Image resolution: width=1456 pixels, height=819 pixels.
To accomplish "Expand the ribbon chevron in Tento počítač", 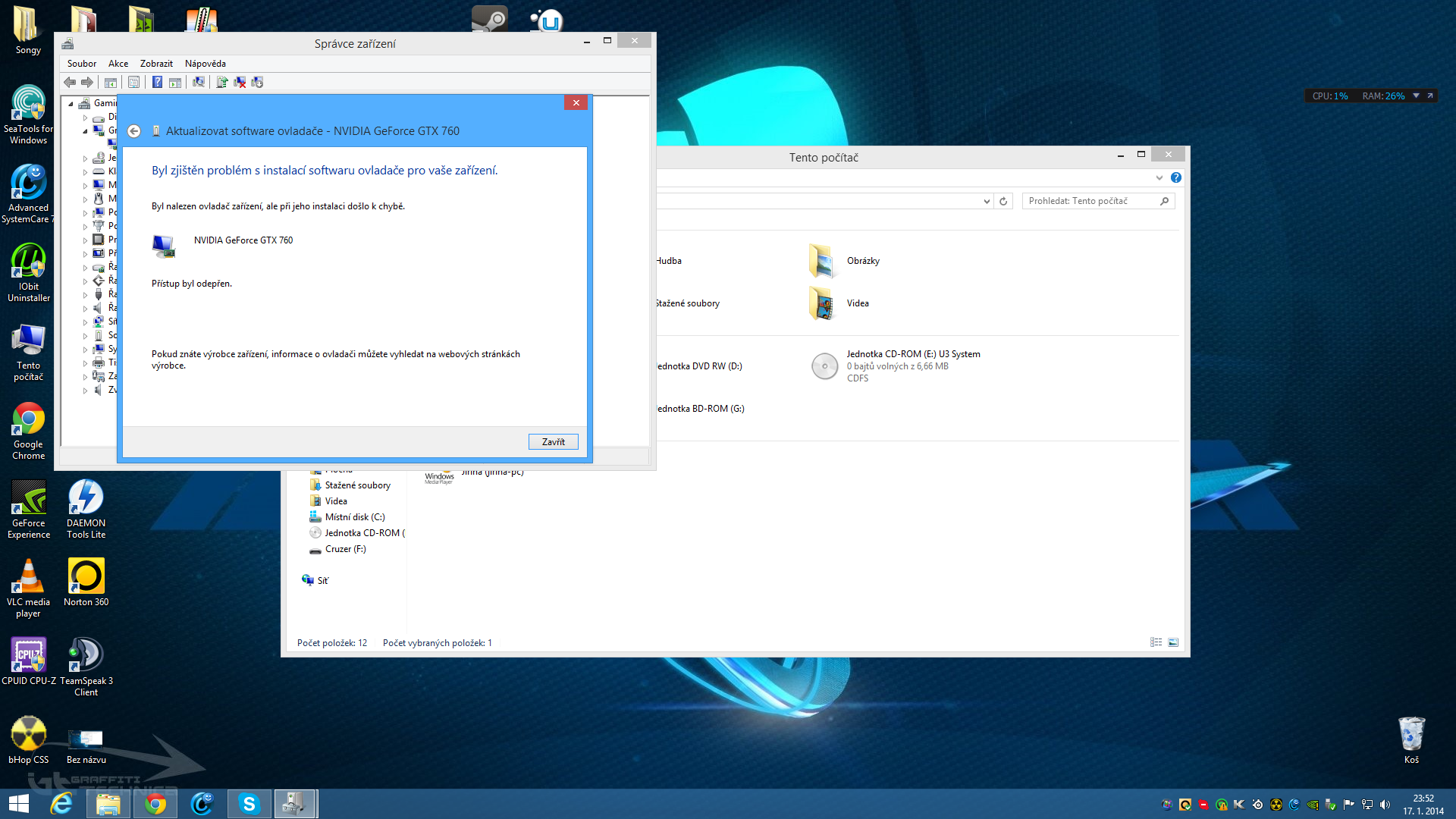I will [1159, 177].
